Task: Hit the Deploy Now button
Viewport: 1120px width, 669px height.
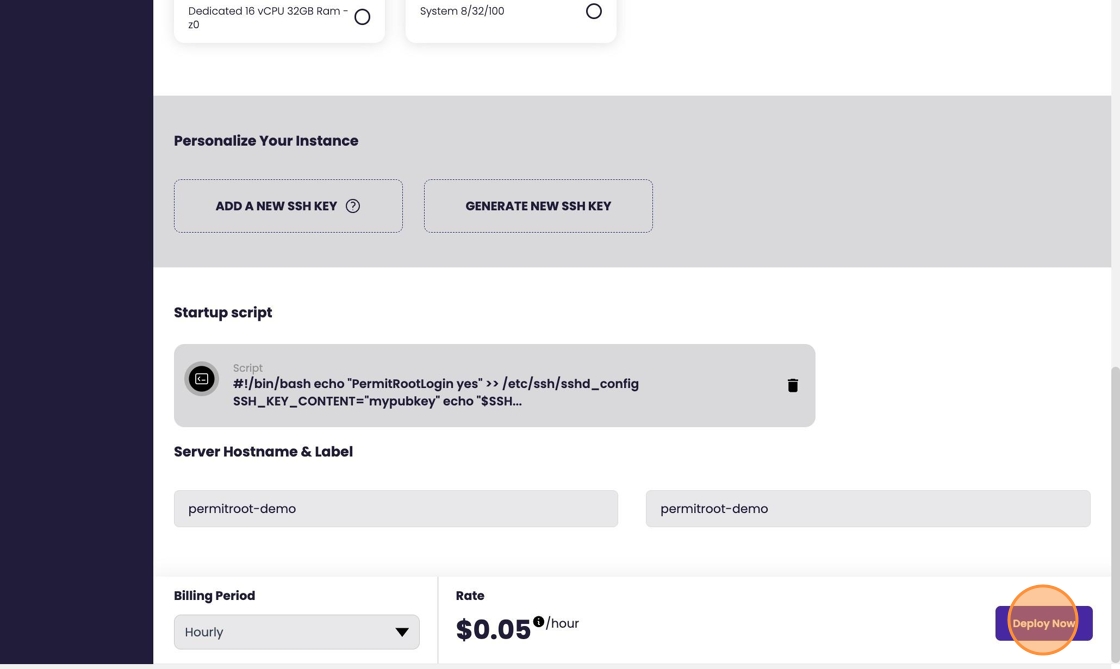Action: [x=1043, y=623]
